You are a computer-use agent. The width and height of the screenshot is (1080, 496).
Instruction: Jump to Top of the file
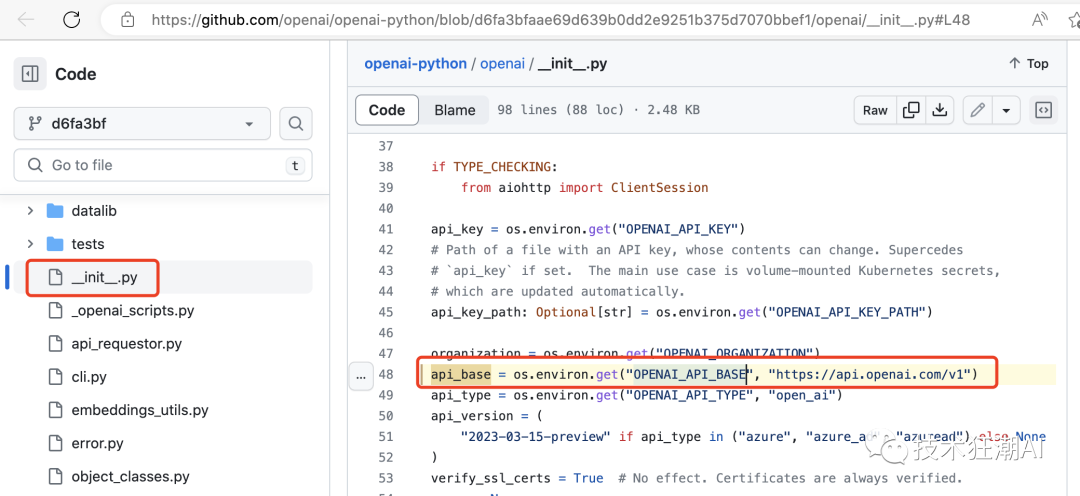pos(1028,63)
